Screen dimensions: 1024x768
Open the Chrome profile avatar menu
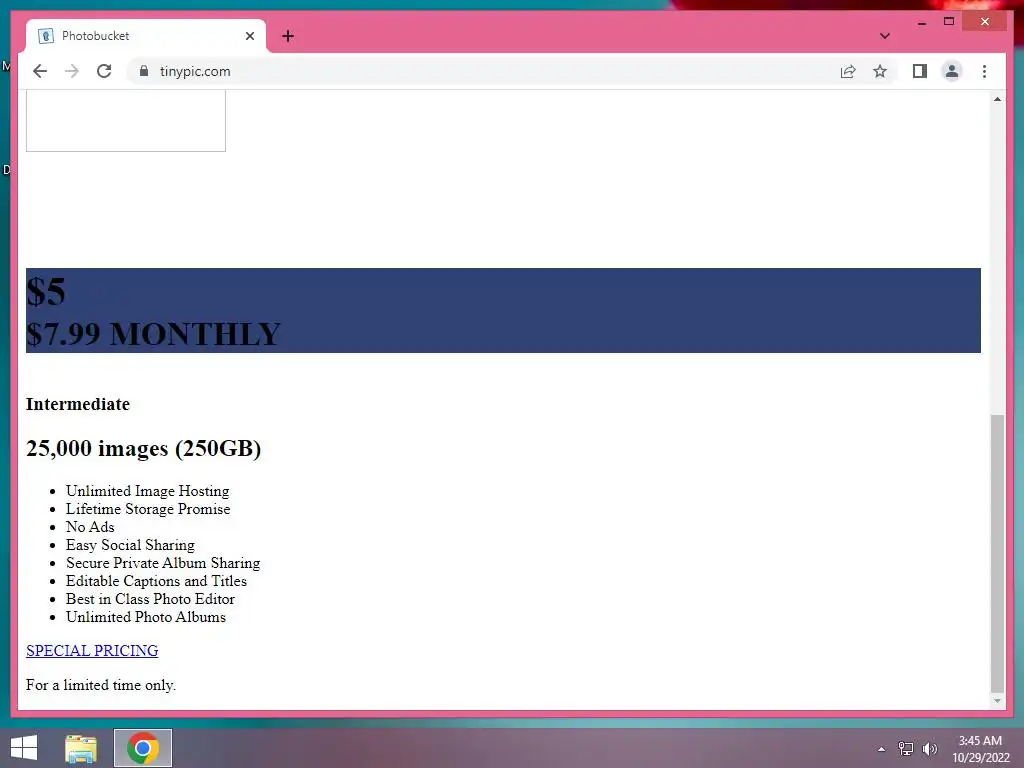pos(952,71)
